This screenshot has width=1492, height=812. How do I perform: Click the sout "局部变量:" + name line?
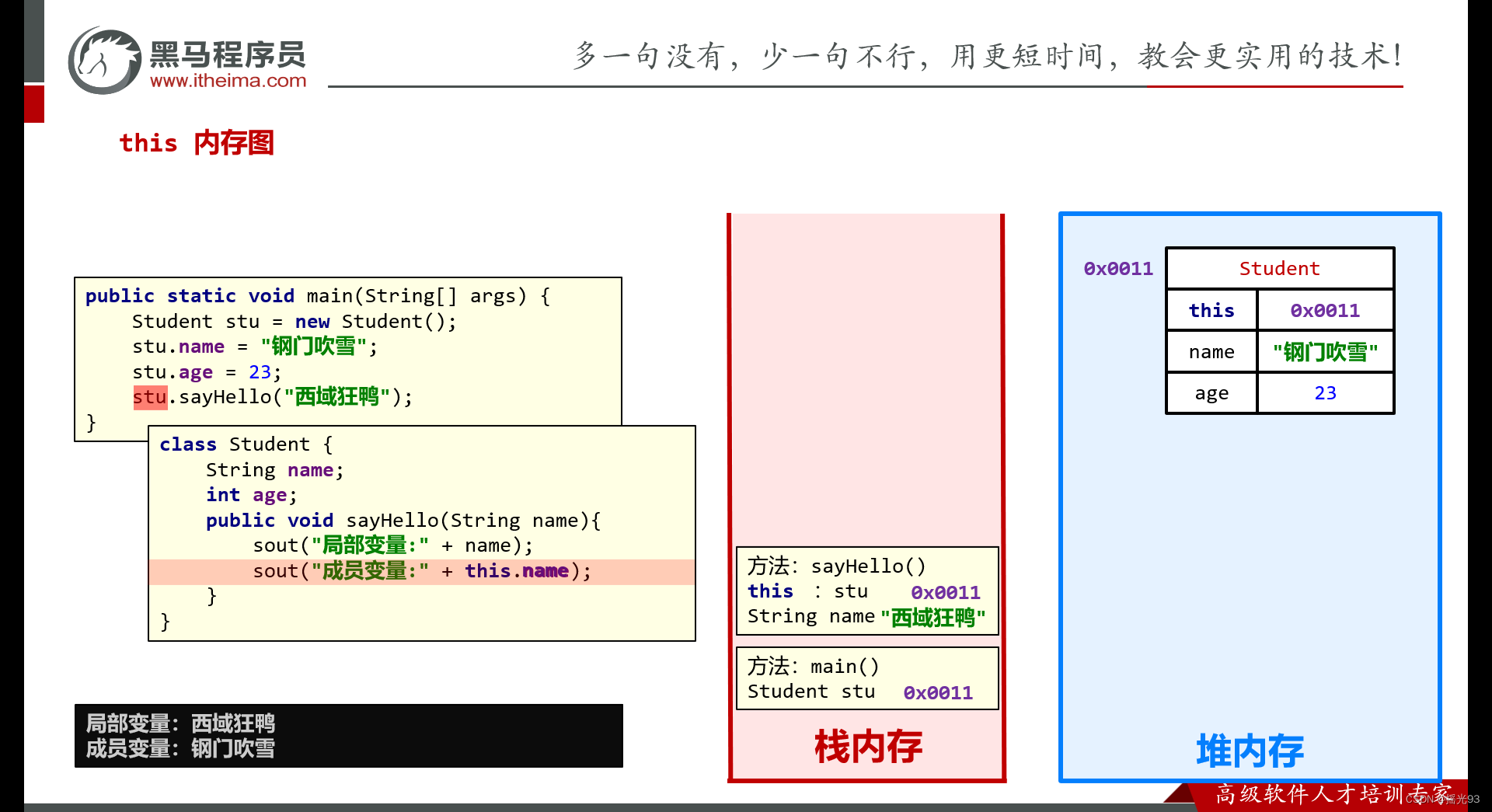tap(393, 545)
